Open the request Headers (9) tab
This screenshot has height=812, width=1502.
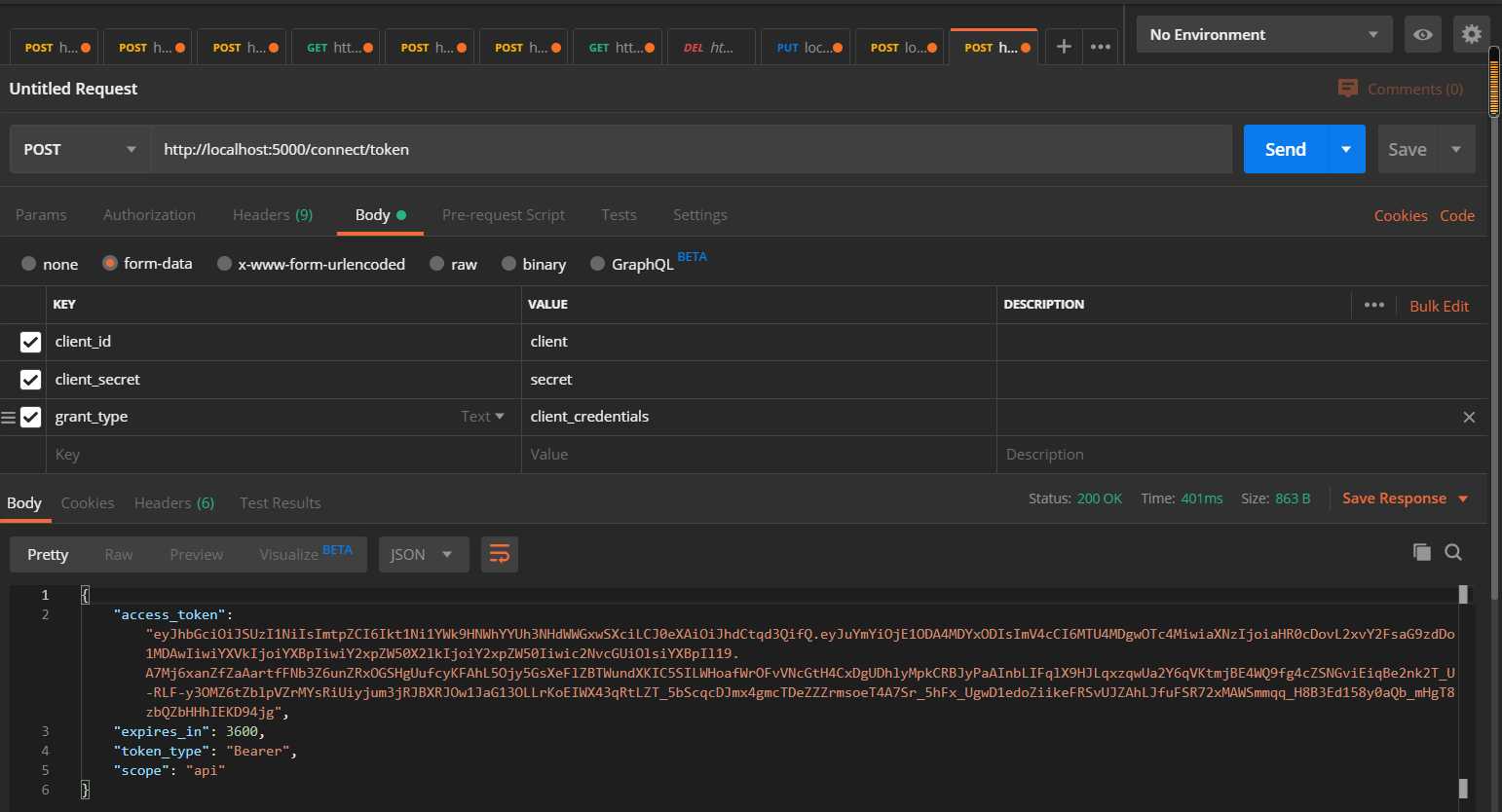click(273, 215)
